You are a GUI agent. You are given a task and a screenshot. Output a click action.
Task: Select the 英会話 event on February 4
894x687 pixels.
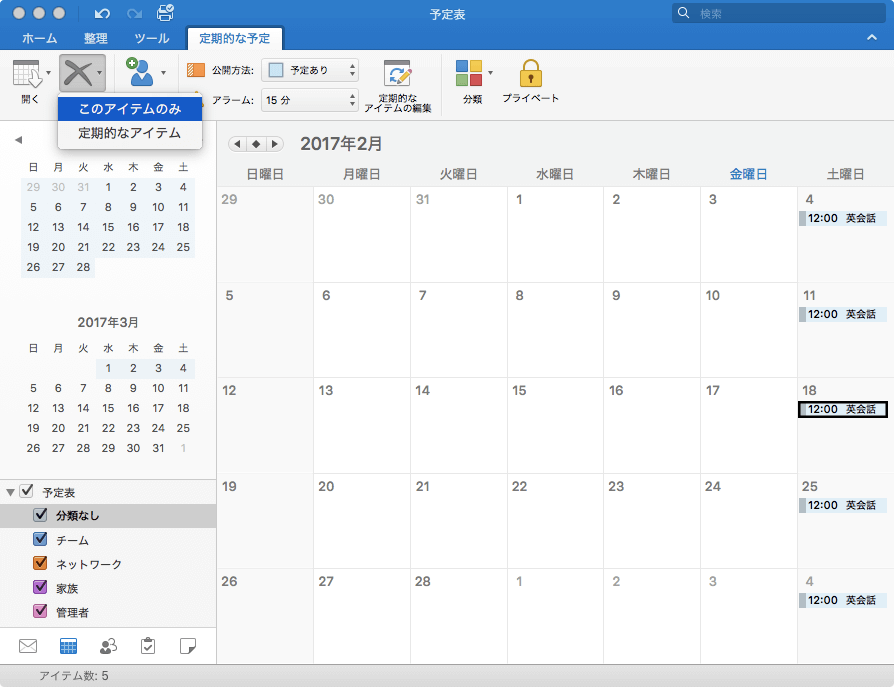click(x=843, y=218)
